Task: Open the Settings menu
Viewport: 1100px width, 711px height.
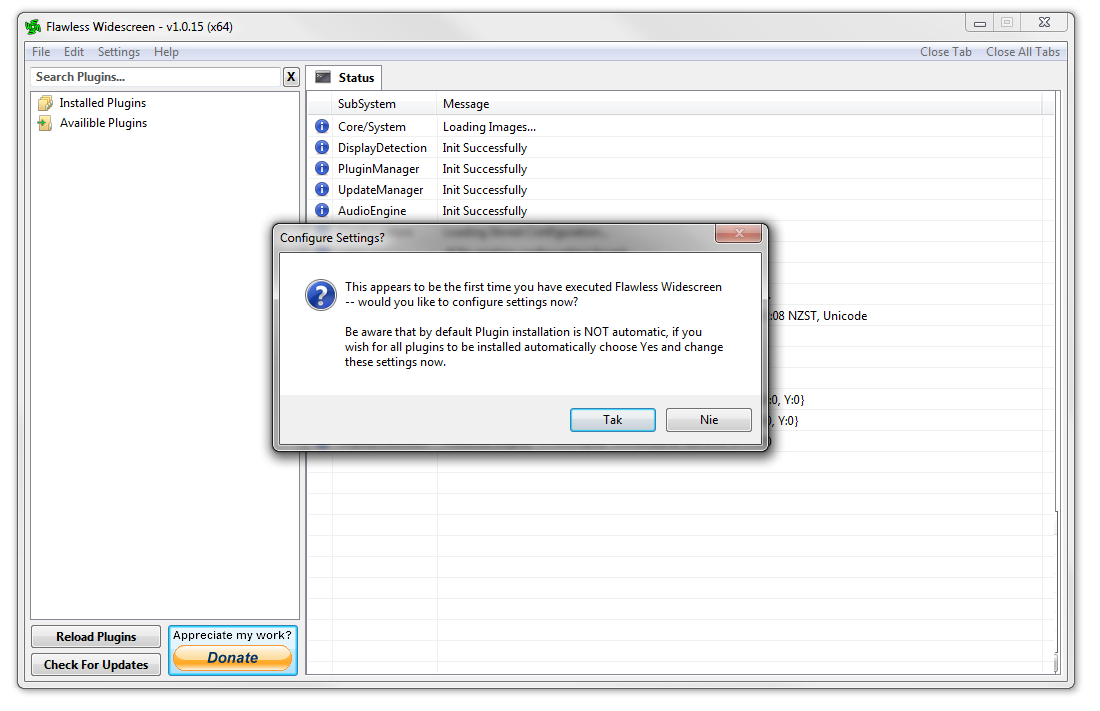Action: coord(119,52)
